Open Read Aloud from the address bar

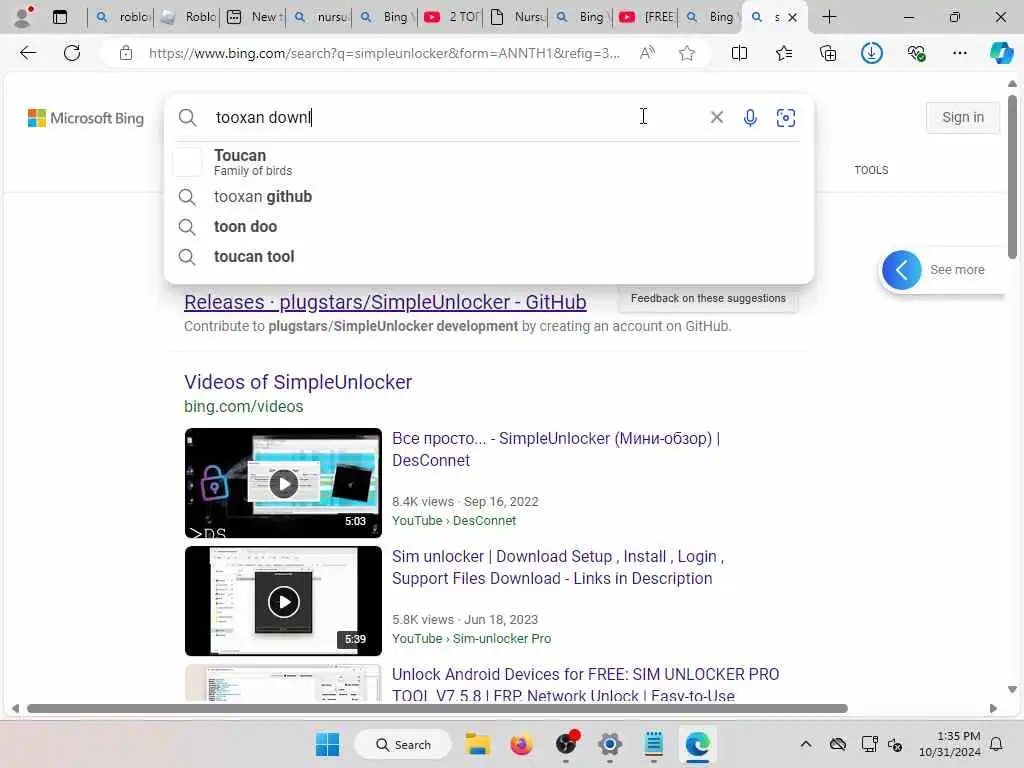click(x=647, y=53)
